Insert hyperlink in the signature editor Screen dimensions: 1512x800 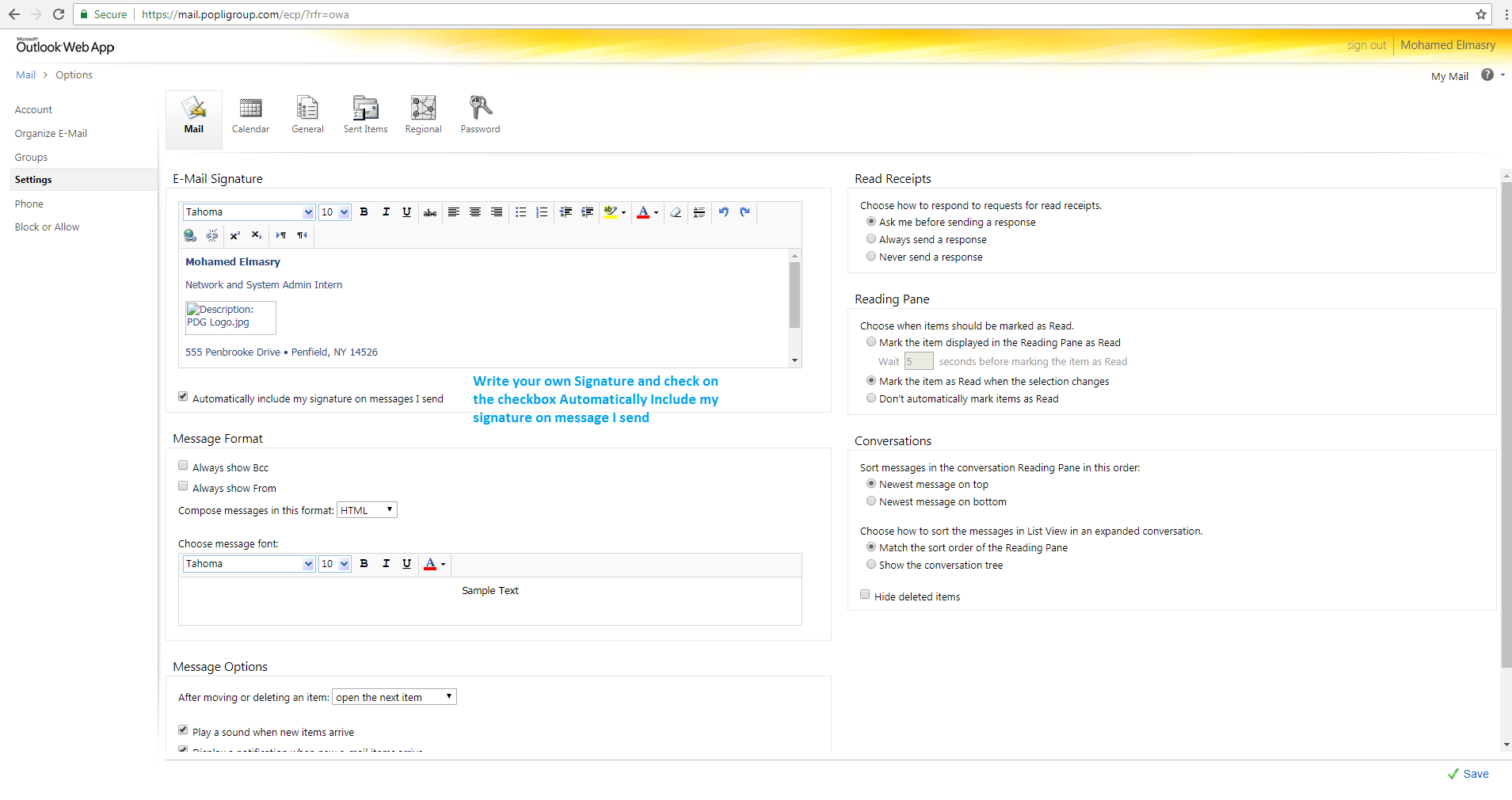coord(190,235)
